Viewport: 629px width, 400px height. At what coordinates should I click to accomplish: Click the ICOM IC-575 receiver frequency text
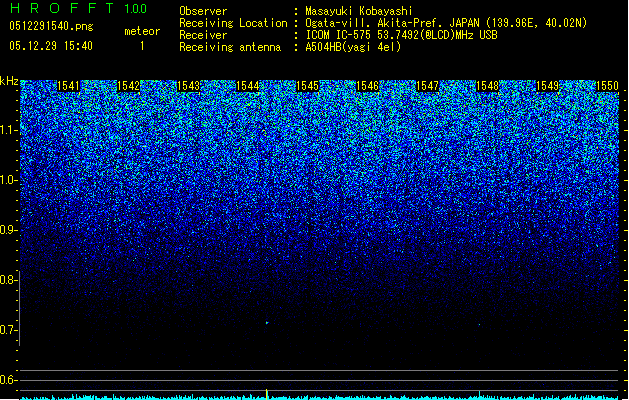(x=401, y=35)
